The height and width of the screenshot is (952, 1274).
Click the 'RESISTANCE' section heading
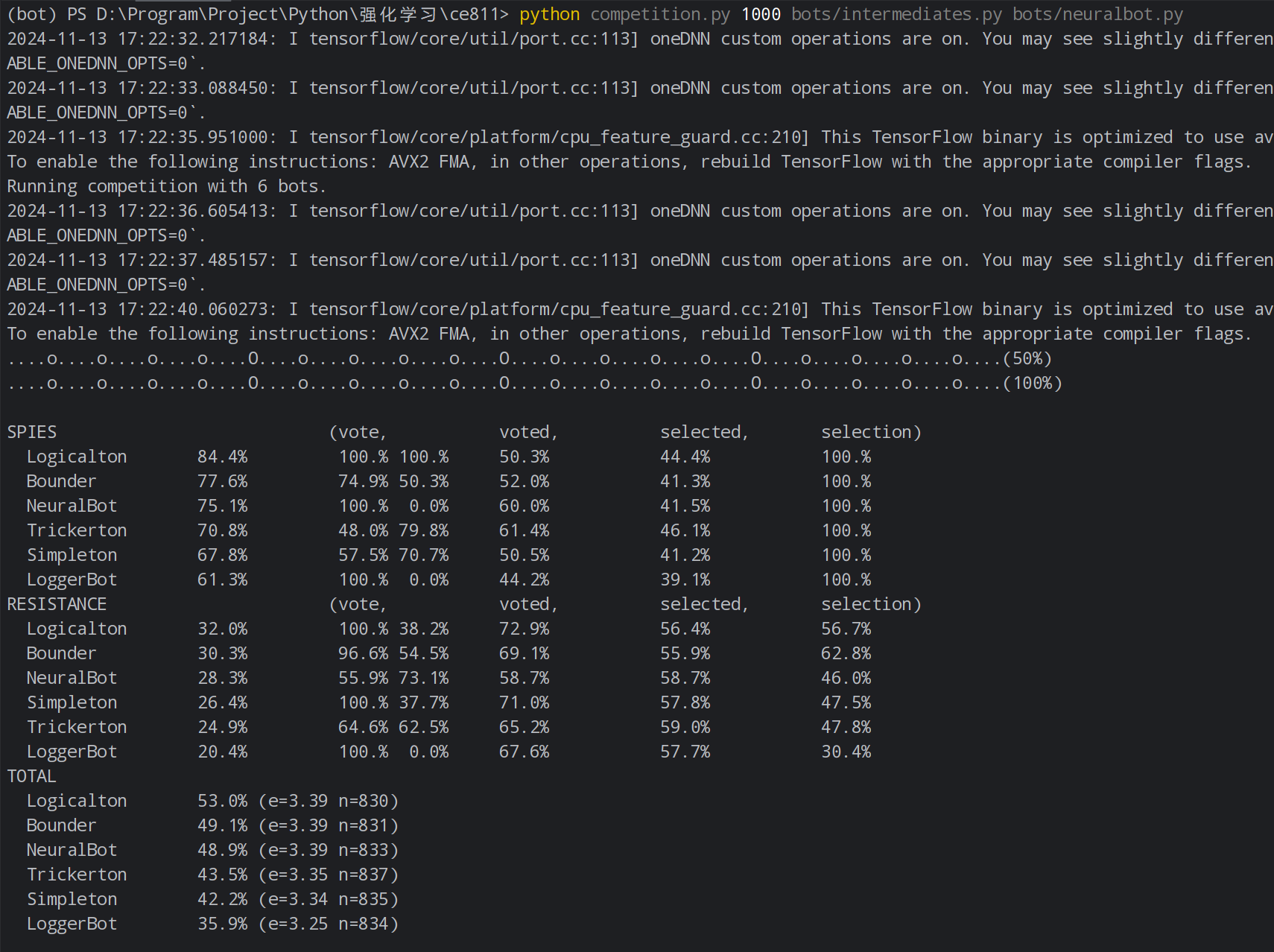(x=57, y=604)
